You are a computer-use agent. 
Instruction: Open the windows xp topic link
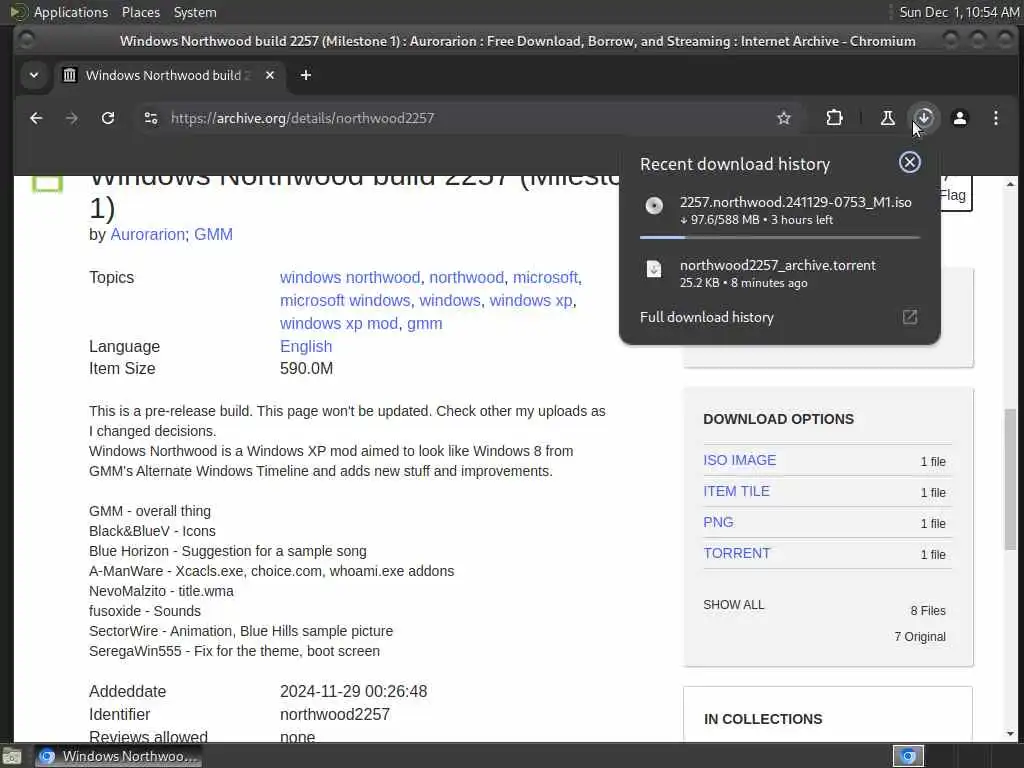click(x=531, y=300)
